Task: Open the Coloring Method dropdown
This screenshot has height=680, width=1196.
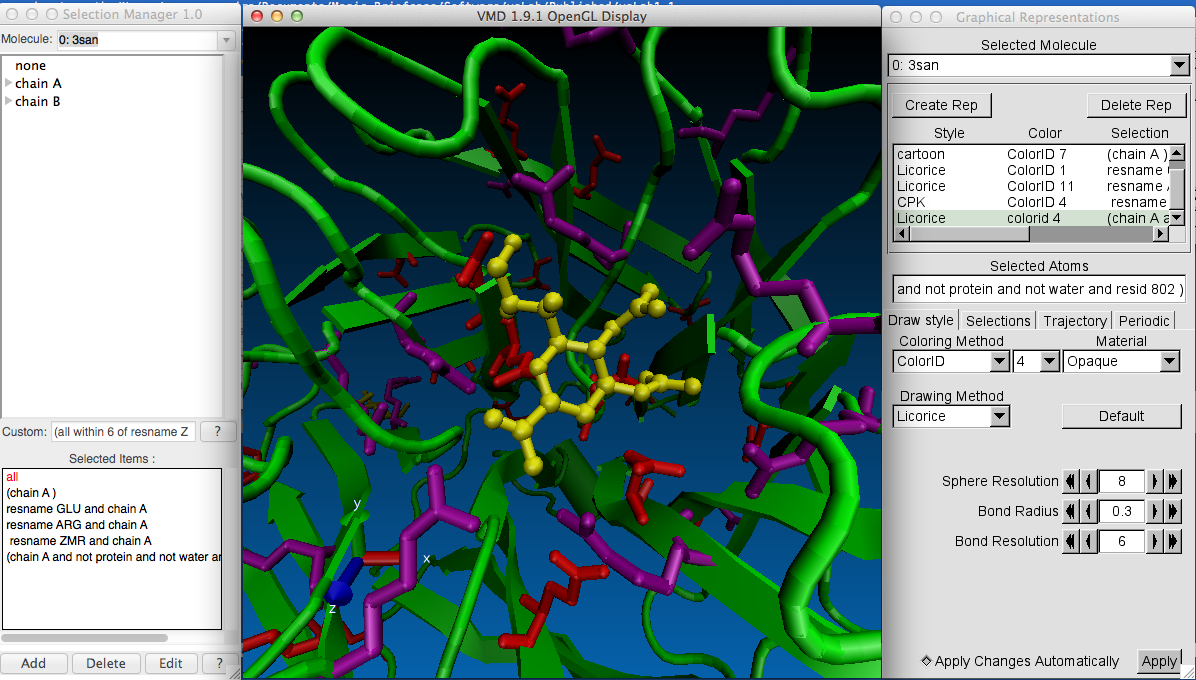Action: [951, 361]
